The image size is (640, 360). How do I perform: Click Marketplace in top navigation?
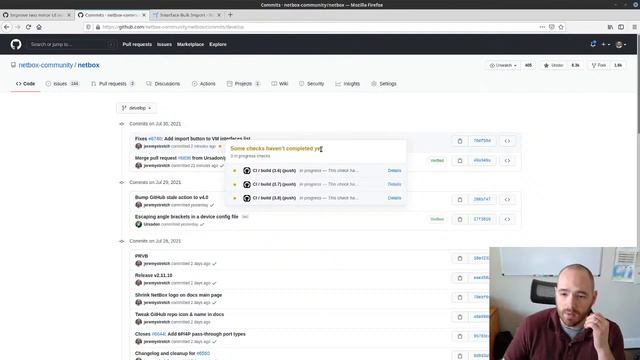(x=190, y=44)
